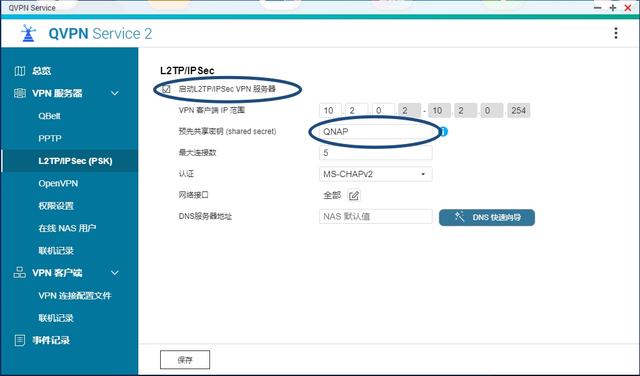640x376 pixels.
Task: Click the VPN 客户端 sidebar heading
Action: pos(57,273)
